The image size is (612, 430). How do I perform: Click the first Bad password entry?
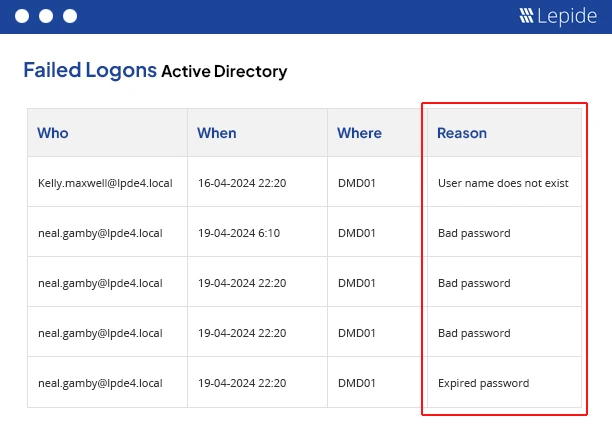(x=474, y=233)
